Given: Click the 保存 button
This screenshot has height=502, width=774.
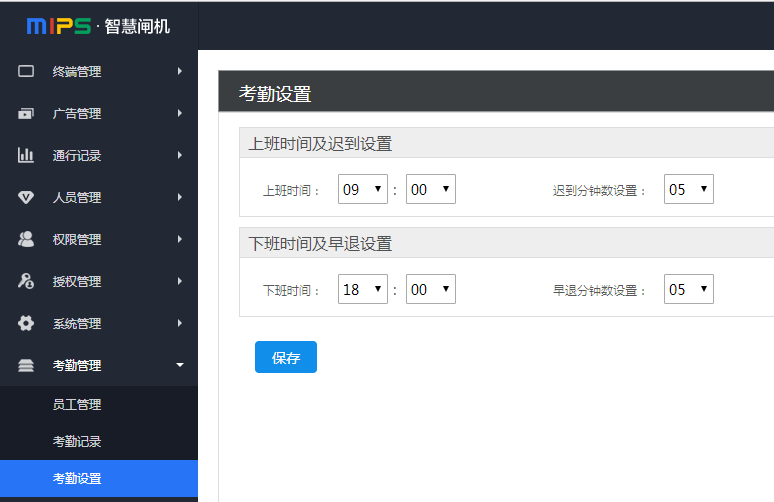Looking at the screenshot, I should [x=286, y=357].
